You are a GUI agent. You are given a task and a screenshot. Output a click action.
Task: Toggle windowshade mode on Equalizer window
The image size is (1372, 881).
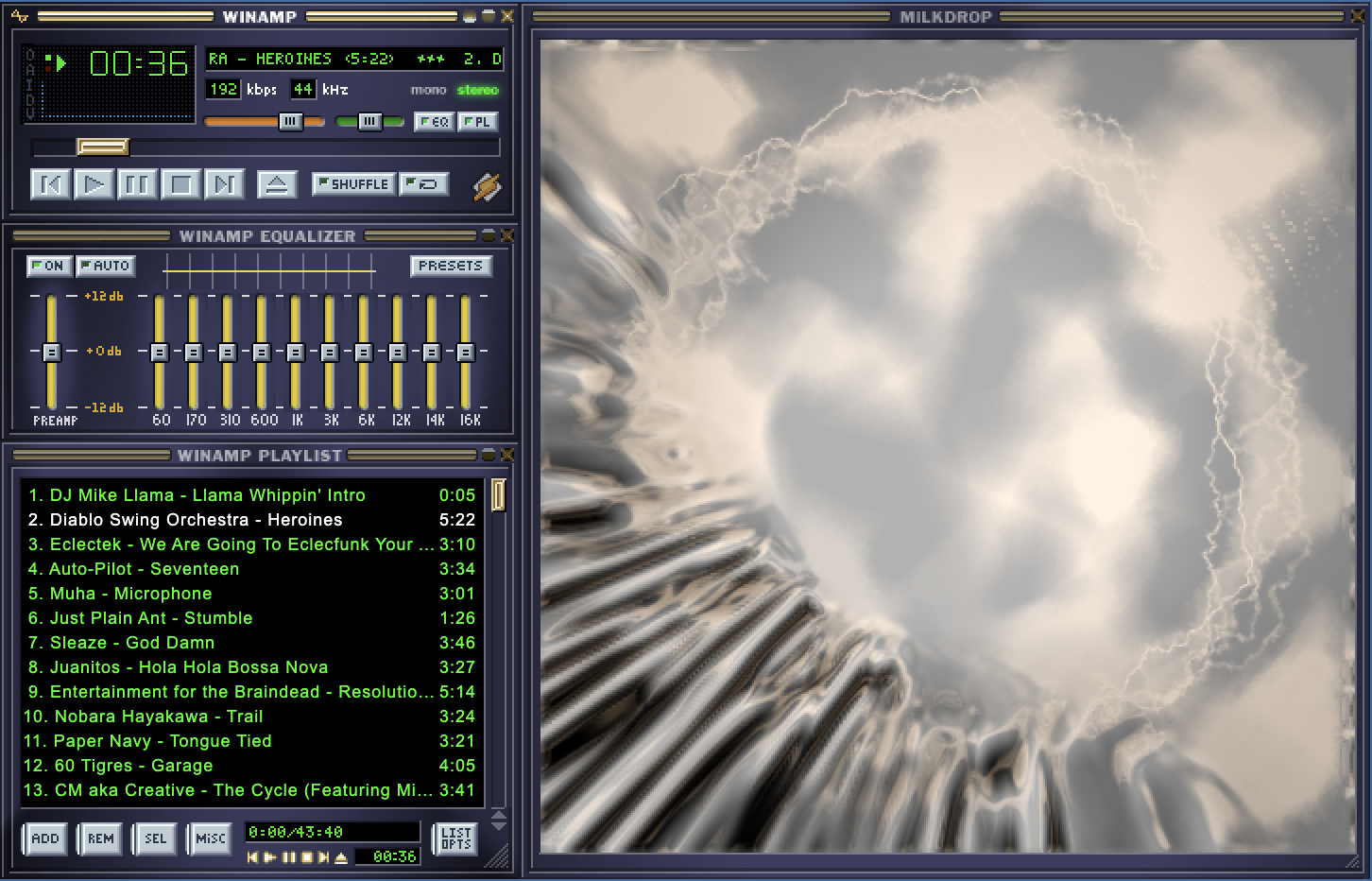pos(489,235)
